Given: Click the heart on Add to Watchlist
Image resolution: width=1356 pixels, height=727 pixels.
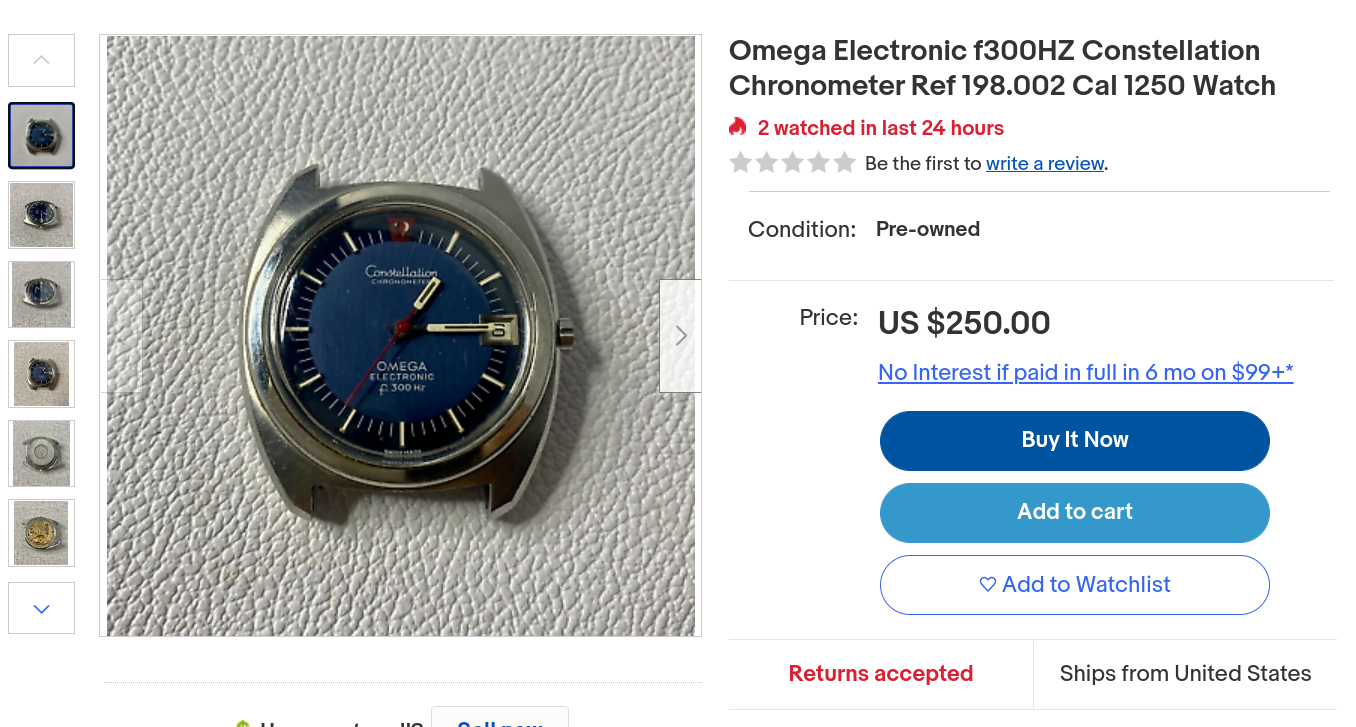Looking at the screenshot, I should pyautogui.click(x=988, y=585).
